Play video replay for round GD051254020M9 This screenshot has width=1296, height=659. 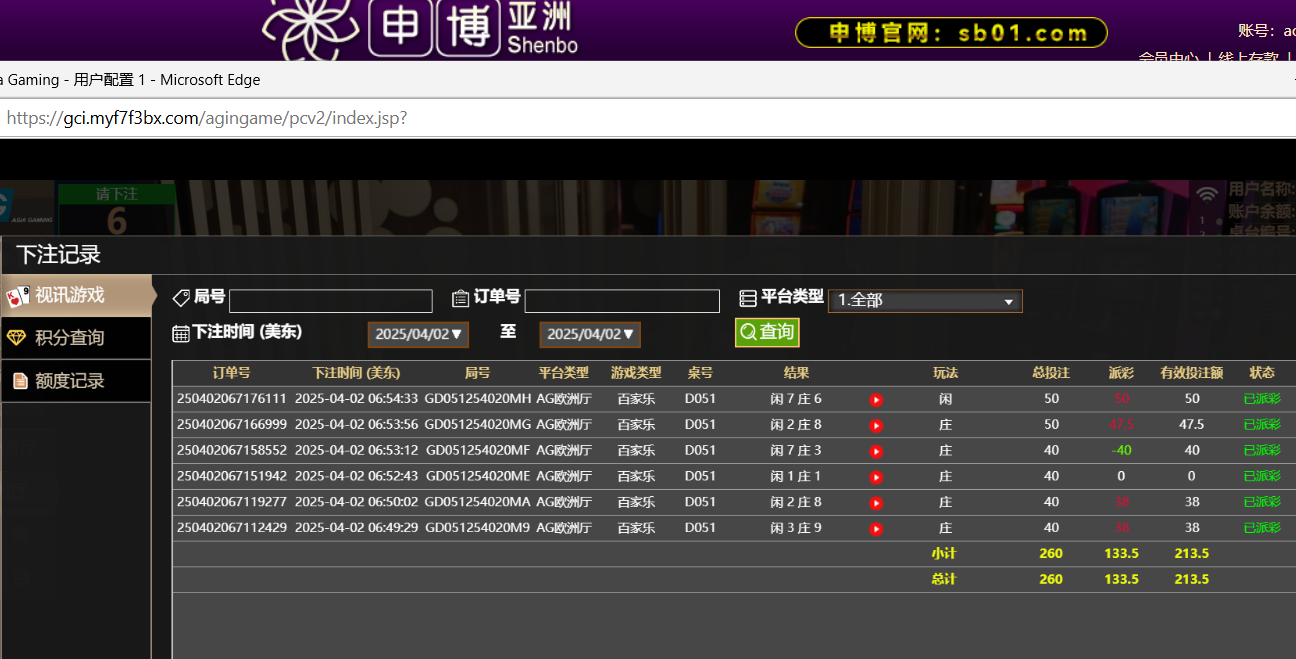(876, 529)
